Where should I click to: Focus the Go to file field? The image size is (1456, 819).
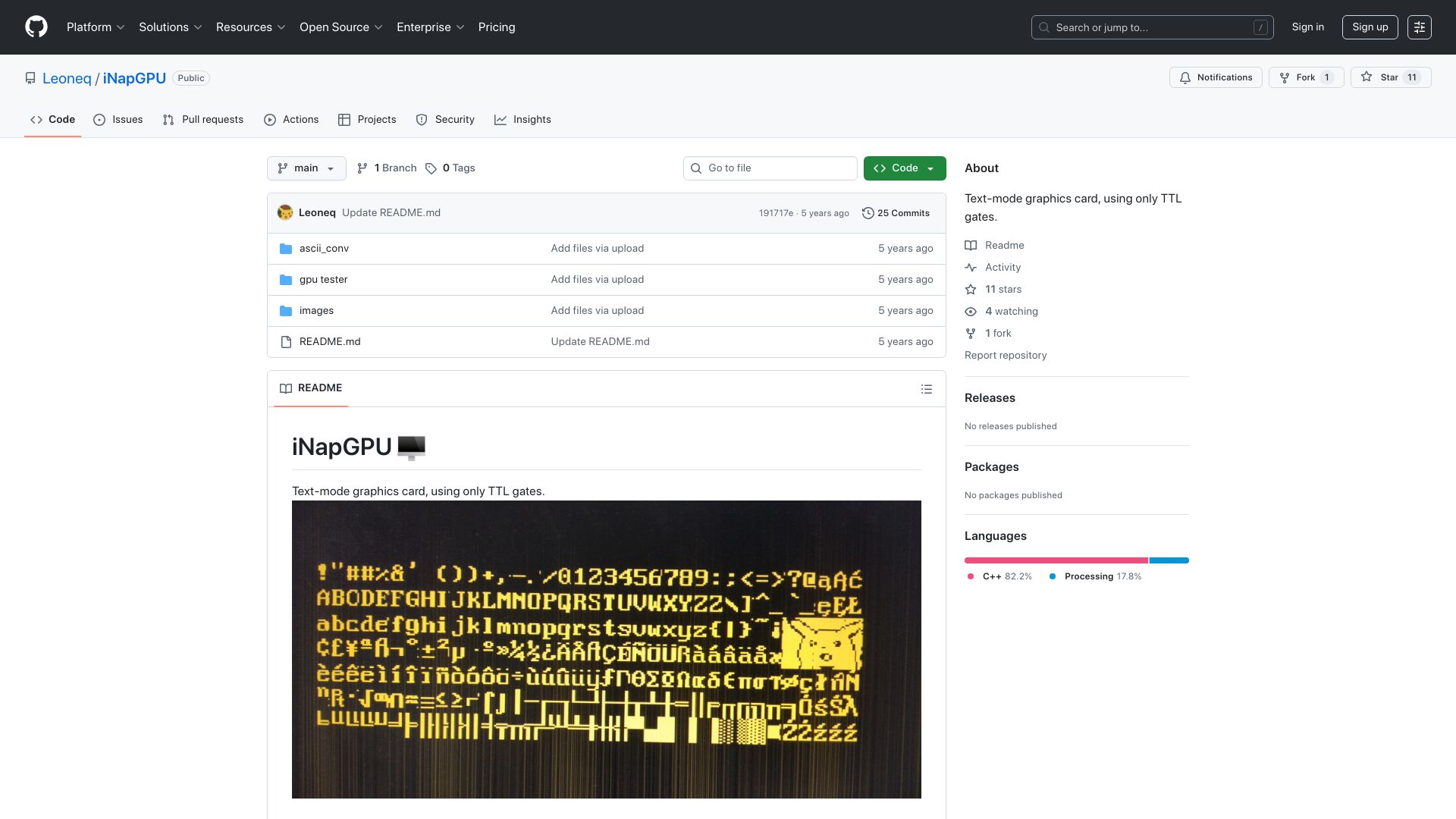coord(770,168)
